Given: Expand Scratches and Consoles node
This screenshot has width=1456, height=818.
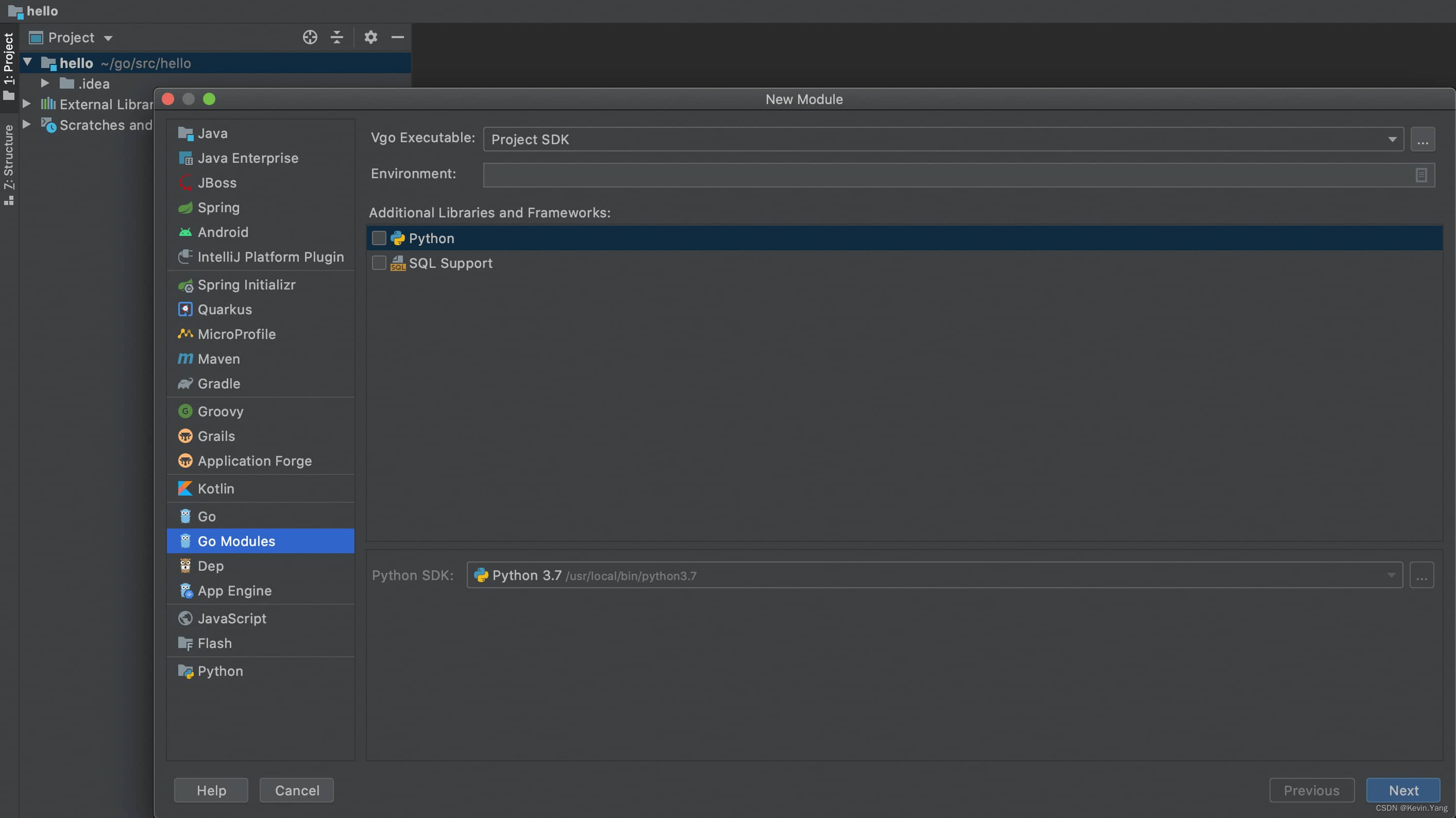Looking at the screenshot, I should [x=27, y=124].
